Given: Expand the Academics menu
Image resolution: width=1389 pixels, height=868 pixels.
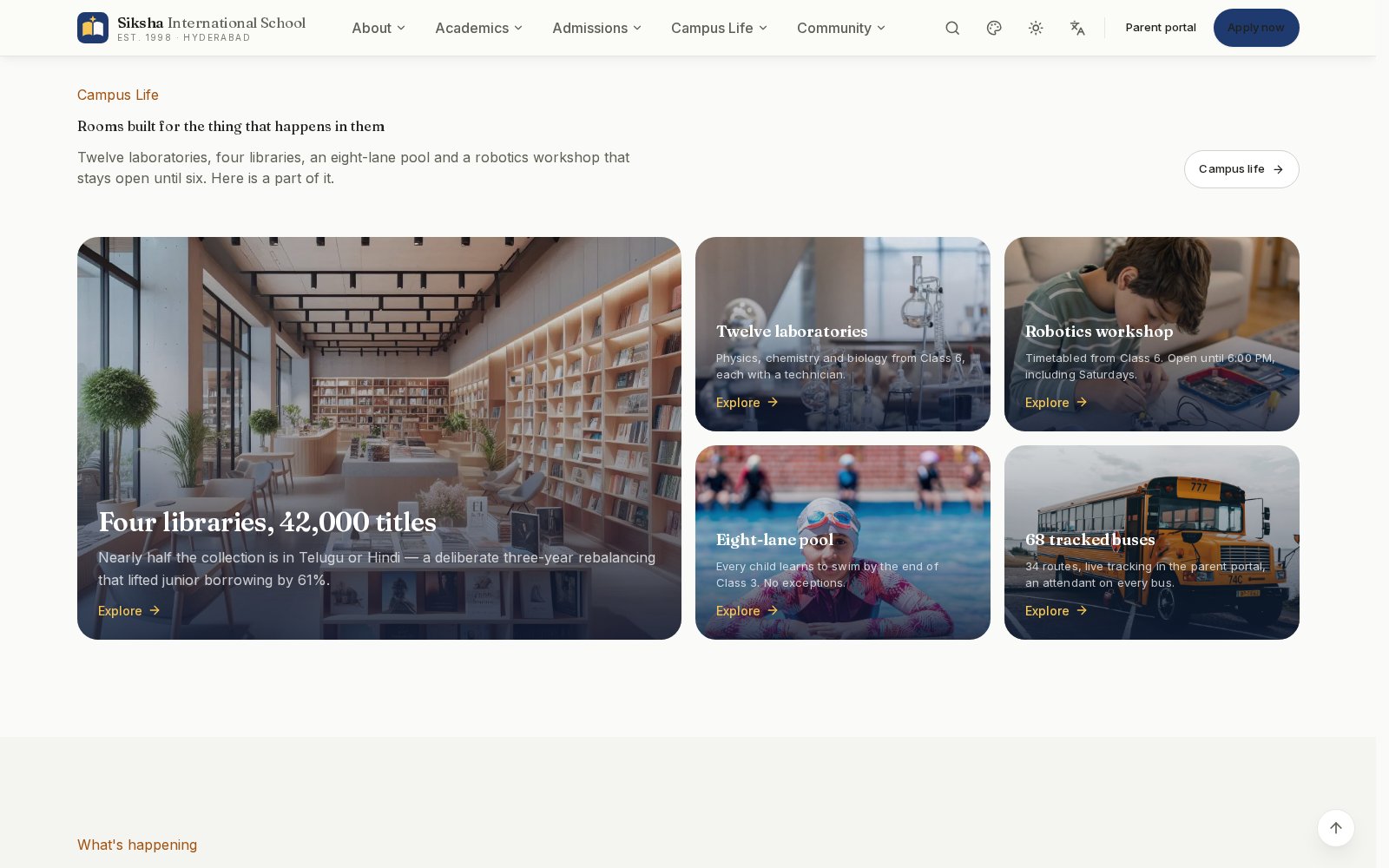Looking at the screenshot, I should click(x=478, y=28).
